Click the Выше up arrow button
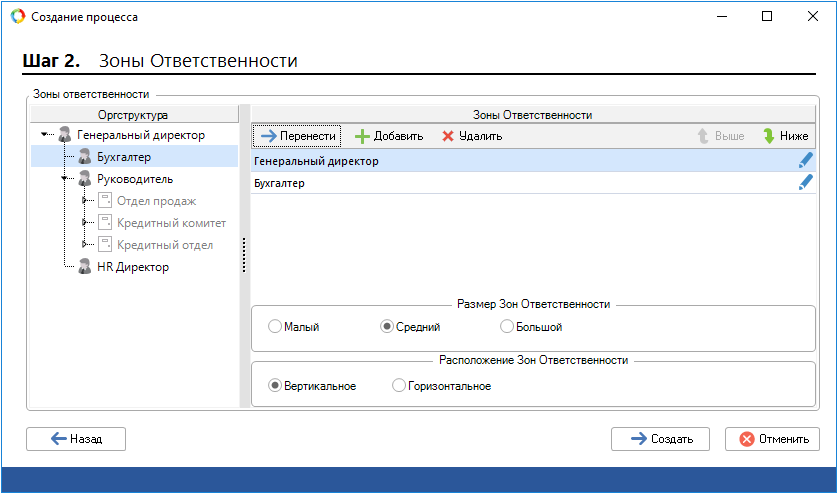 (720, 136)
